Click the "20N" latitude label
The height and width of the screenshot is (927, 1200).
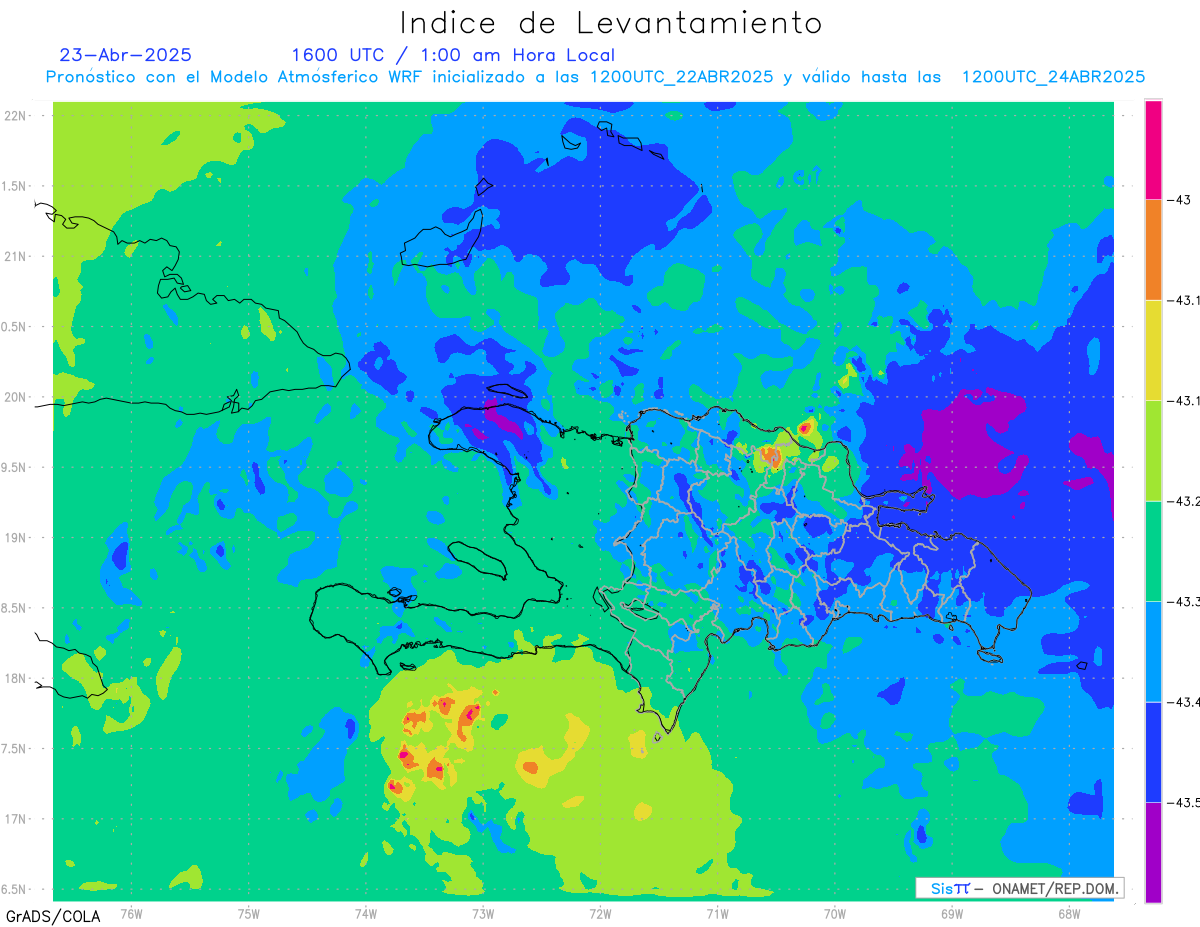(16, 397)
